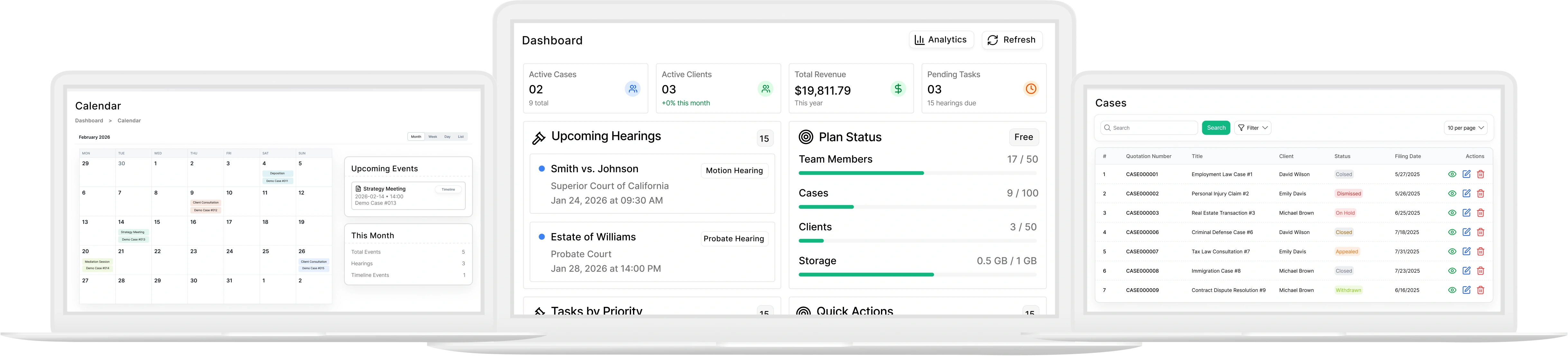
Task: Delete case CASE000003 with trash icon
Action: click(1480, 213)
